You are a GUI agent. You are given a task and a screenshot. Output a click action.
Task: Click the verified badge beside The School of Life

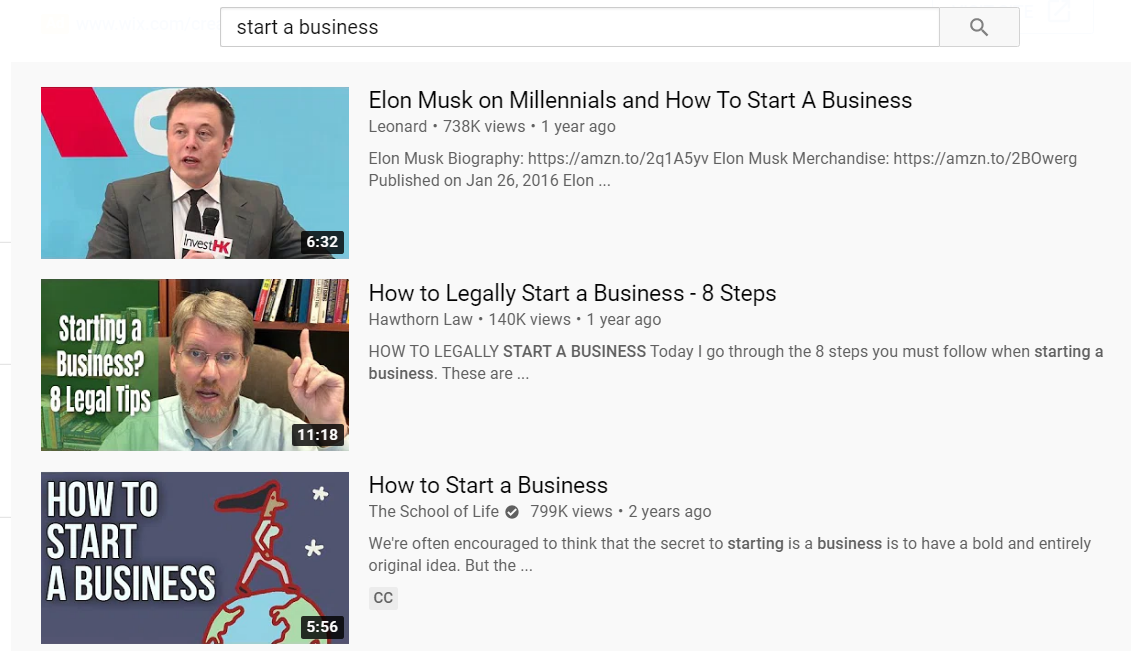click(512, 511)
